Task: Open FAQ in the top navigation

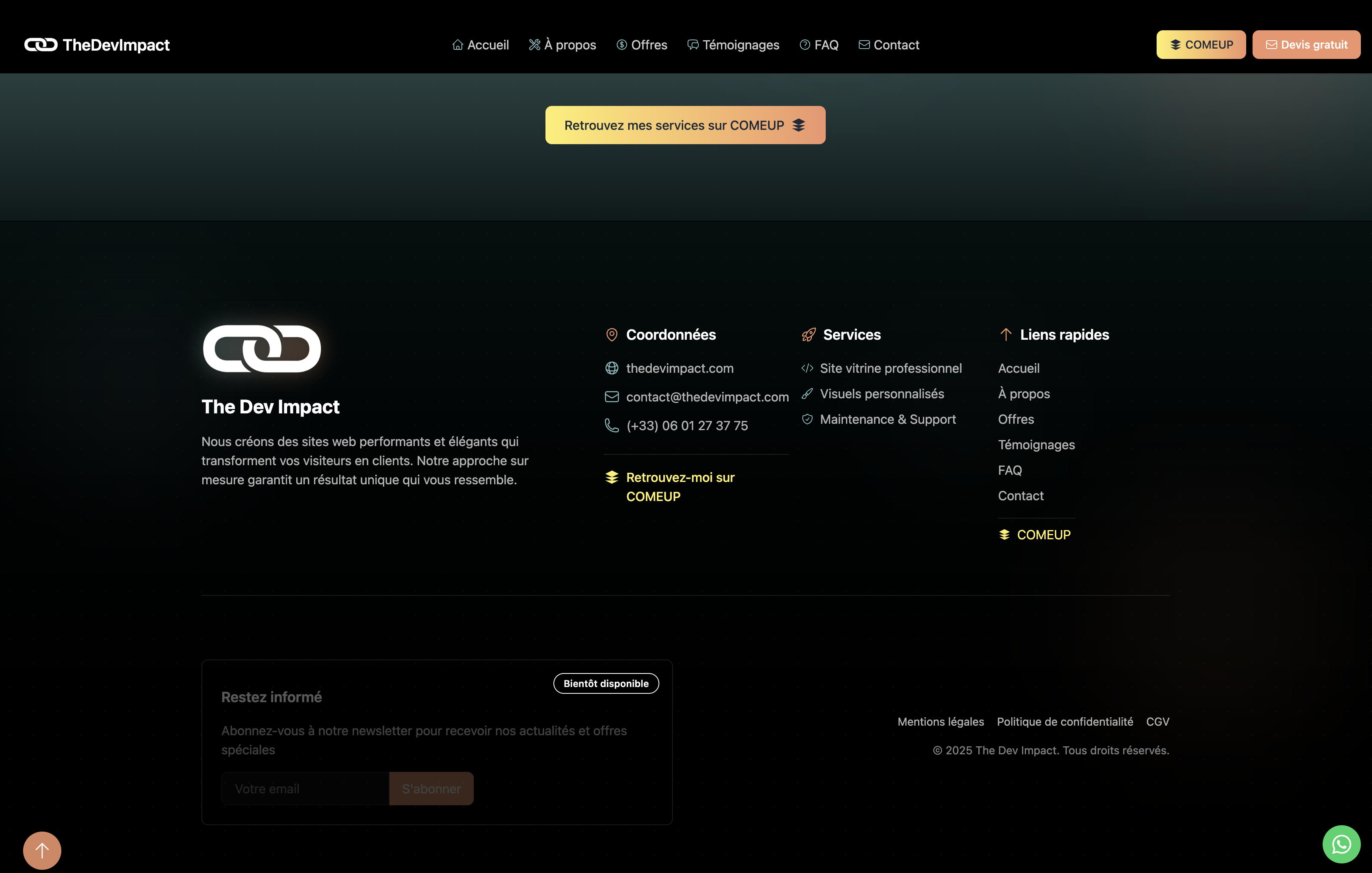Action: (x=819, y=45)
